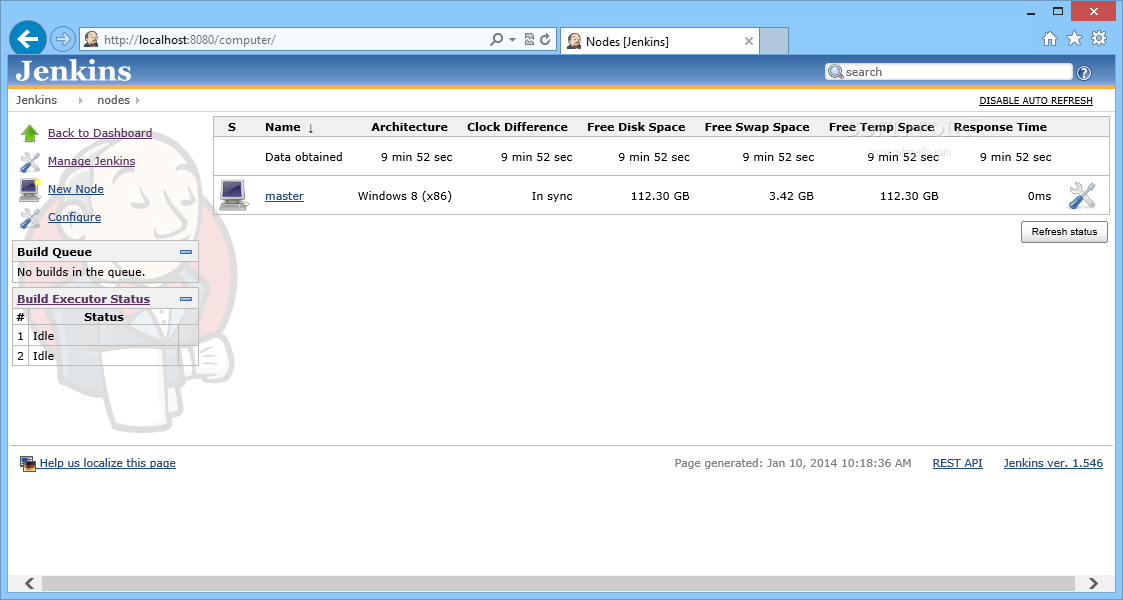Image resolution: width=1123 pixels, height=600 pixels.
Task: Click the Jenkins breadcrumb link
Action: coord(37,100)
